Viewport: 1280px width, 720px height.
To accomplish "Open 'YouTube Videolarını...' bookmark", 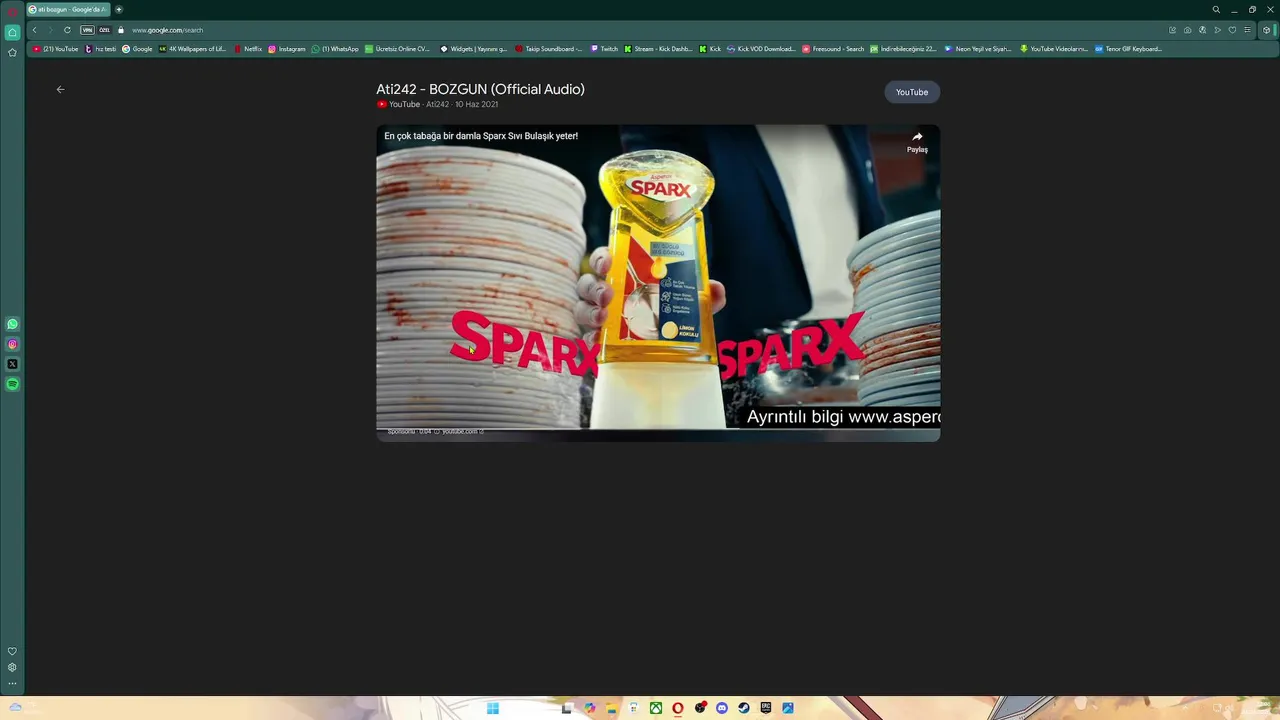I will click(x=1053, y=48).
